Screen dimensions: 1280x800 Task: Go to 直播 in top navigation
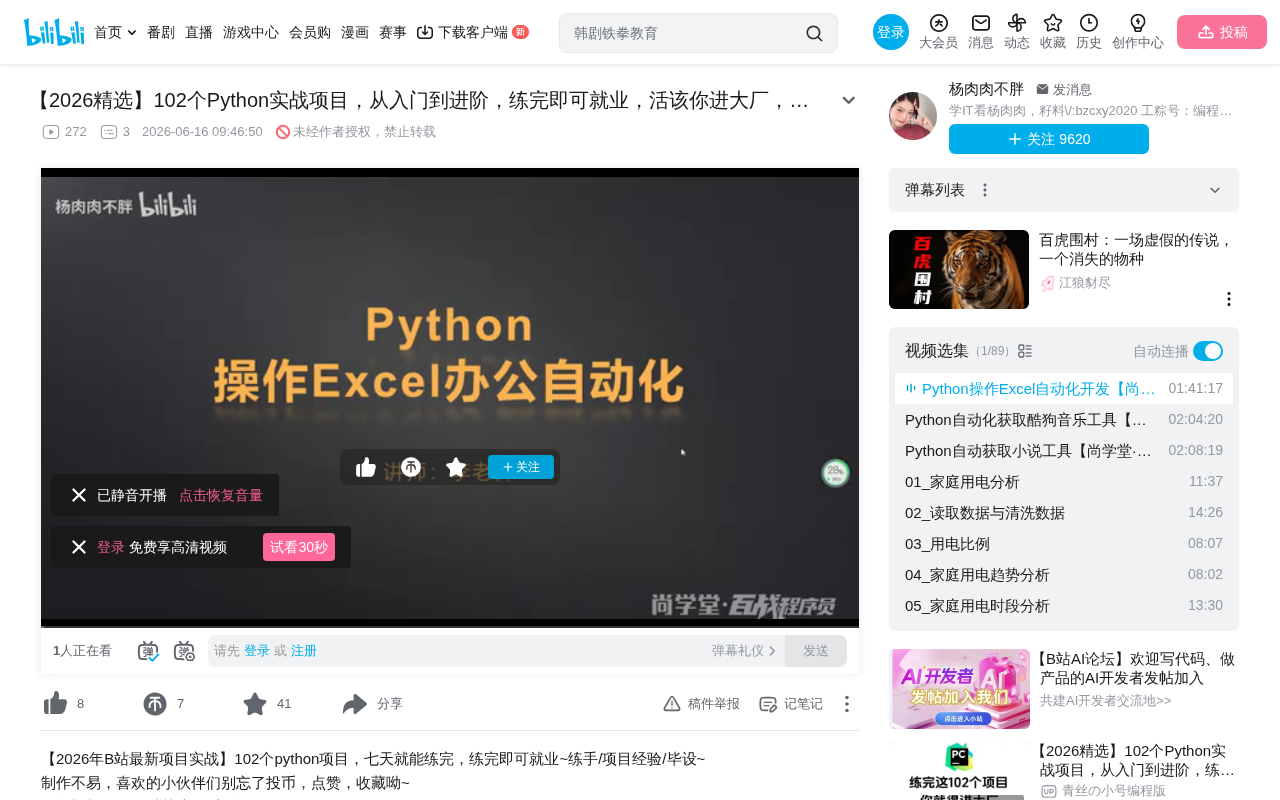click(x=199, y=32)
